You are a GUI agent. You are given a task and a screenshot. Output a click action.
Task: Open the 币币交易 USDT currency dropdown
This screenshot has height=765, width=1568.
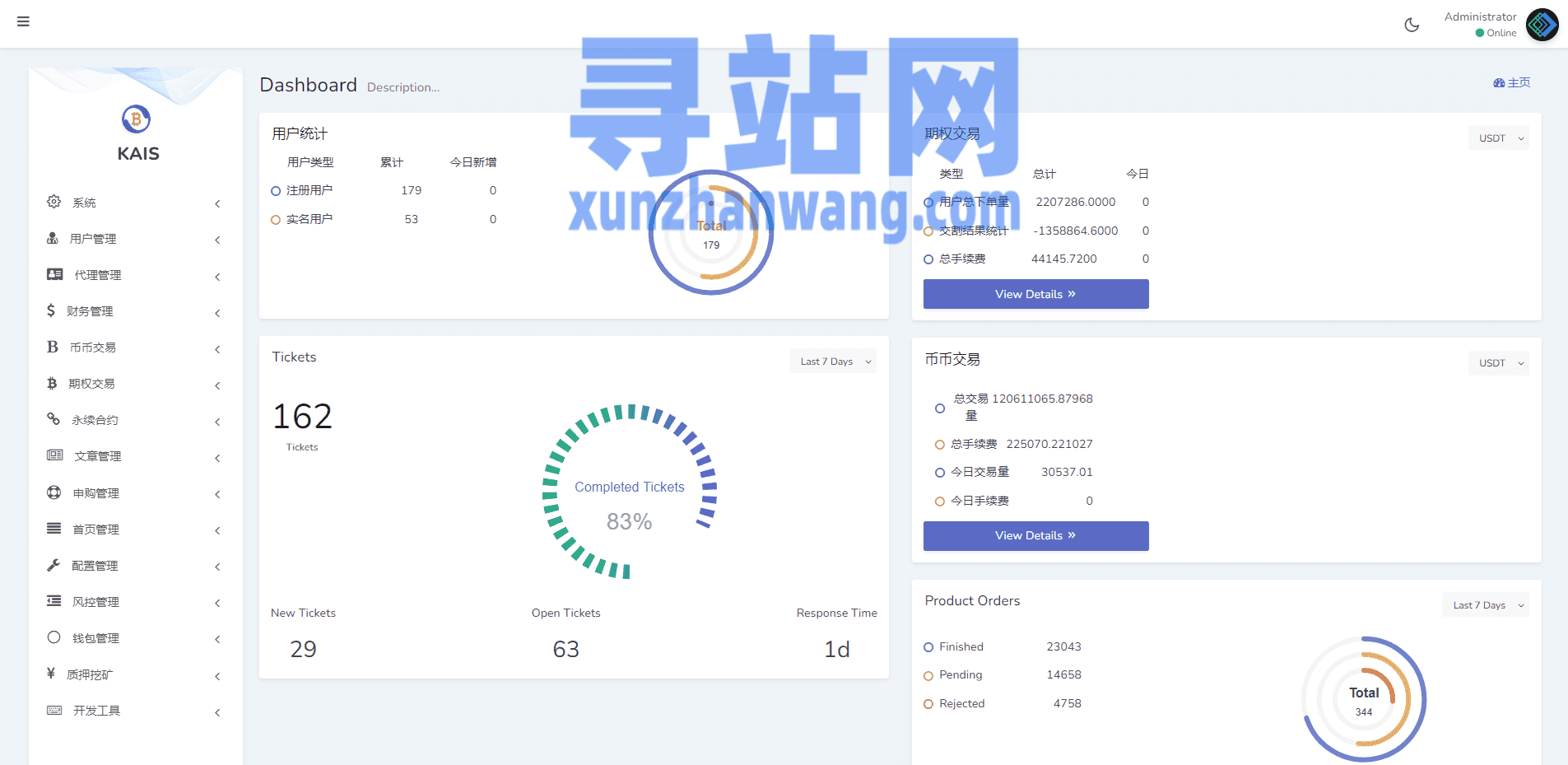1499,363
